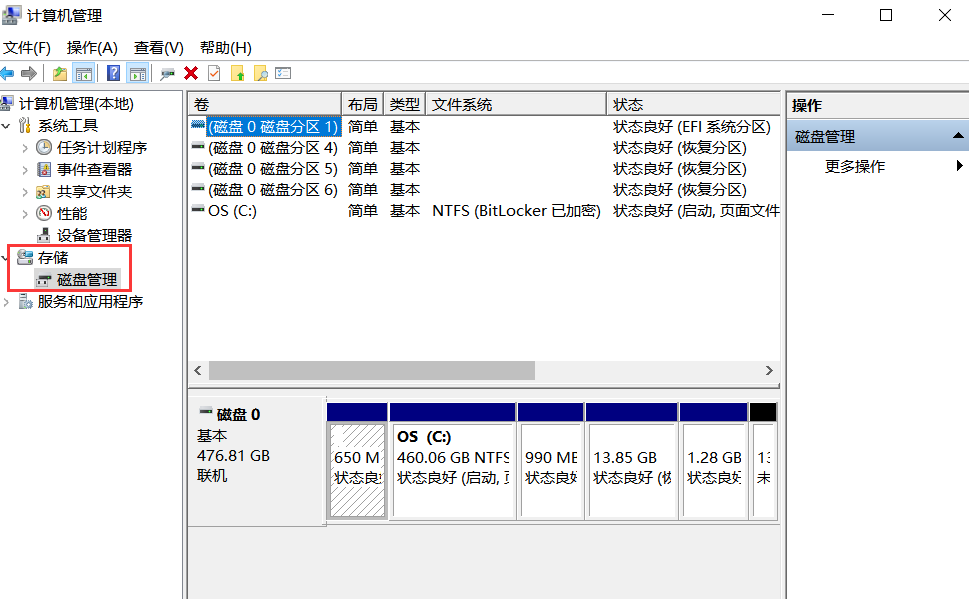
Task: Click the computer icon after the toolbar separator
Action: [166, 72]
